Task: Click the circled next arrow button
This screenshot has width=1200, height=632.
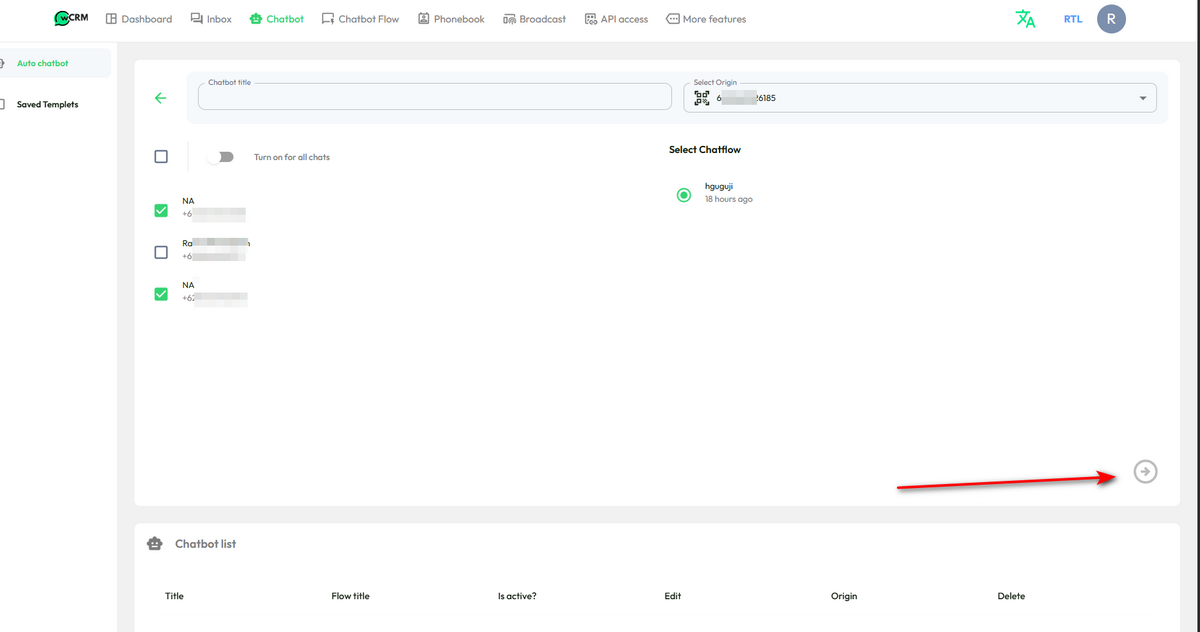Action: (1146, 471)
